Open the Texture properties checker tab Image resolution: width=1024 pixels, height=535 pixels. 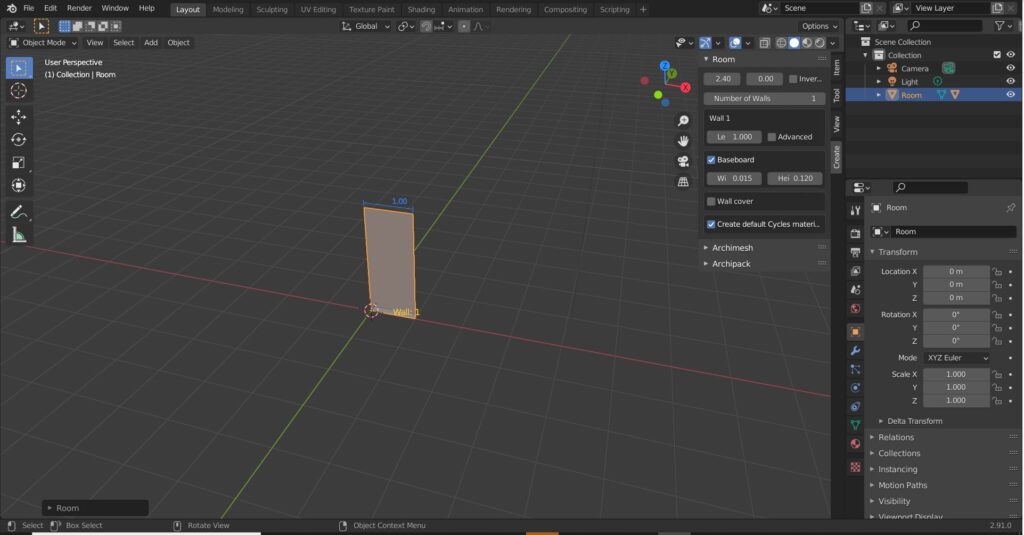[x=855, y=467]
